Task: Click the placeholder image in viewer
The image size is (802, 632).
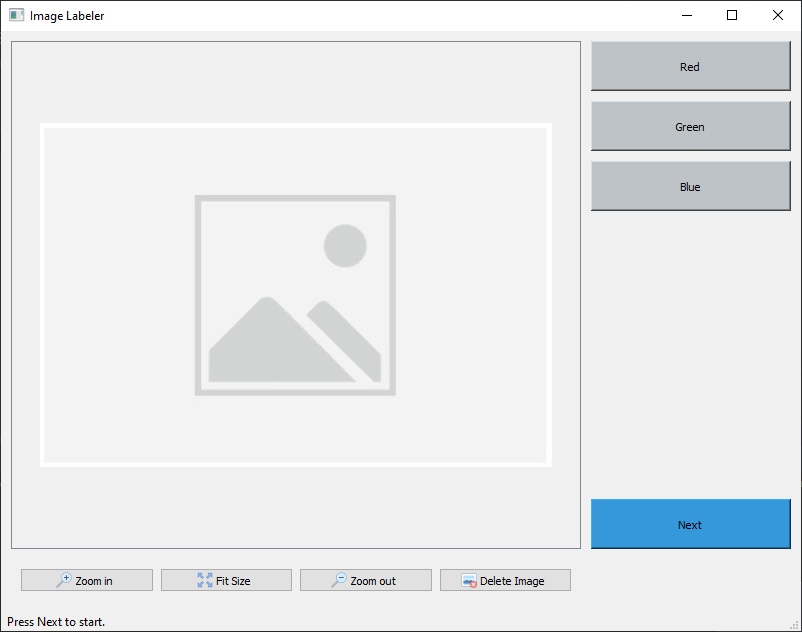Action: pos(296,295)
